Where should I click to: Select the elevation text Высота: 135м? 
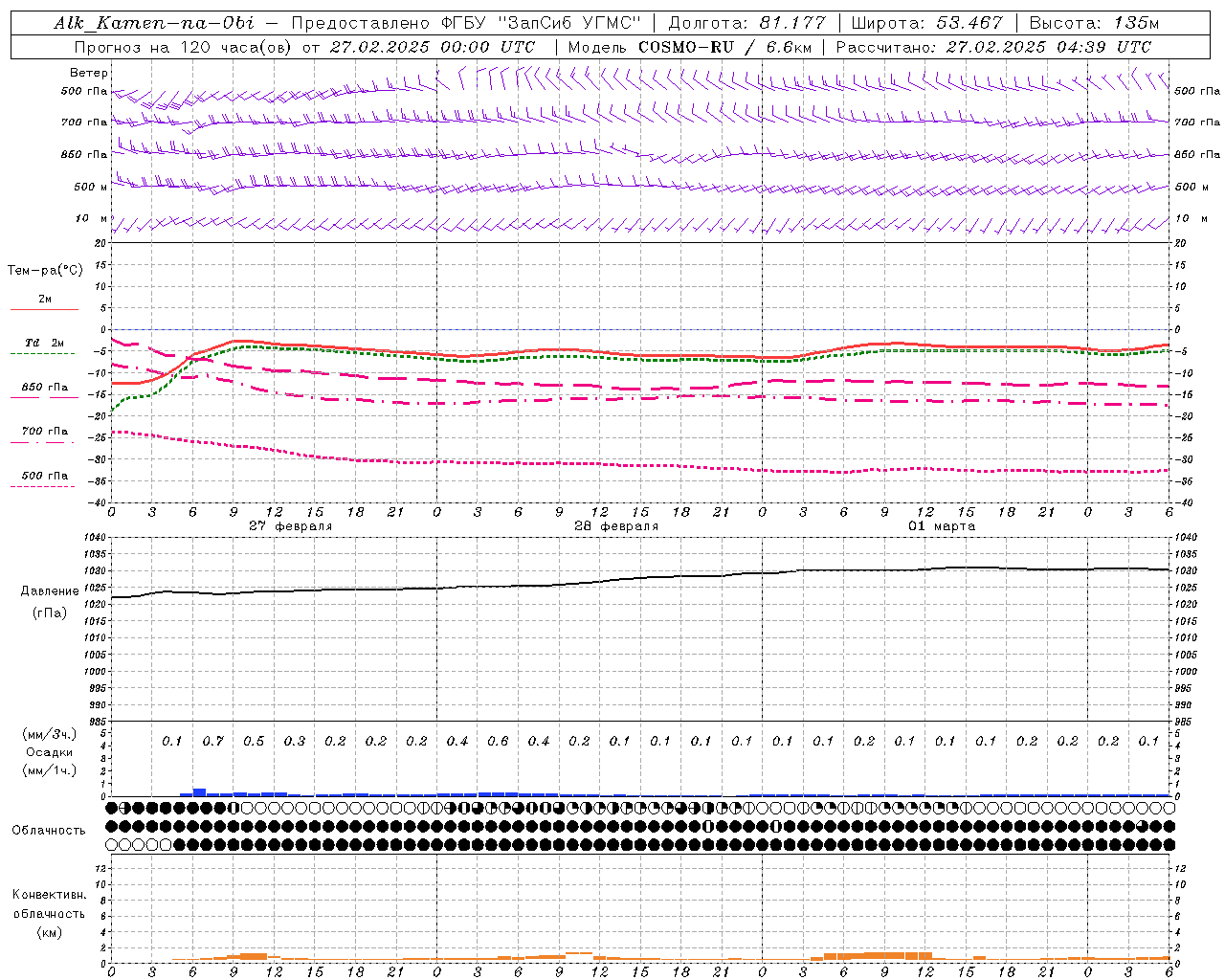click(1092, 23)
